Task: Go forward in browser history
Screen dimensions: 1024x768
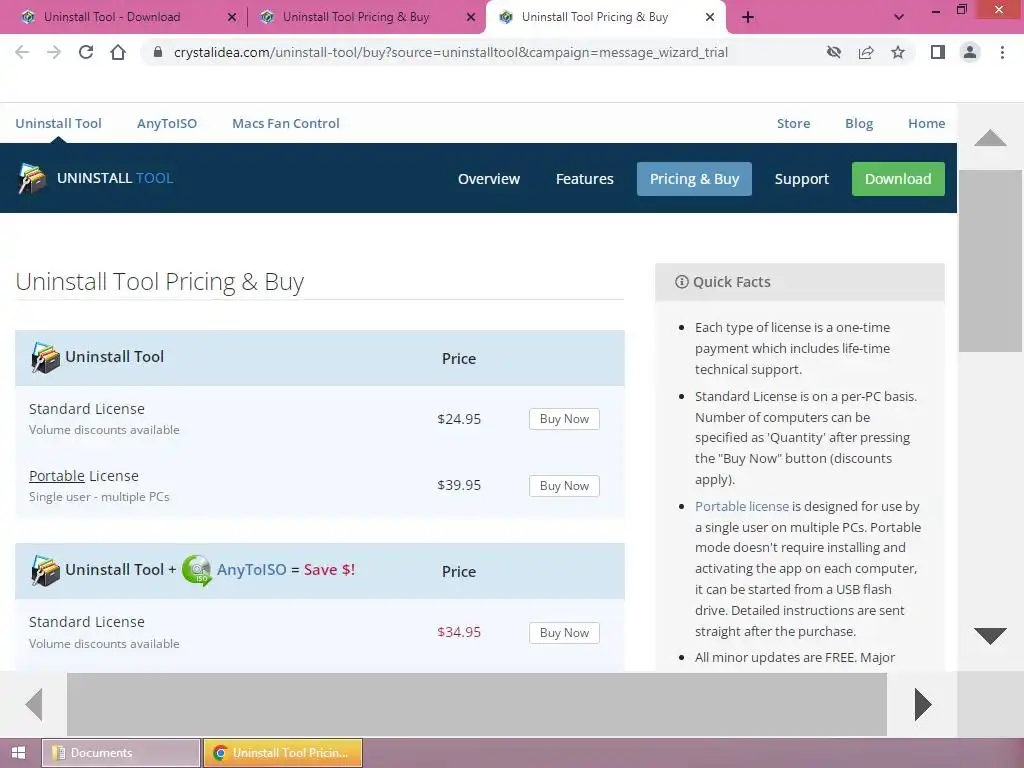Action: coord(54,52)
